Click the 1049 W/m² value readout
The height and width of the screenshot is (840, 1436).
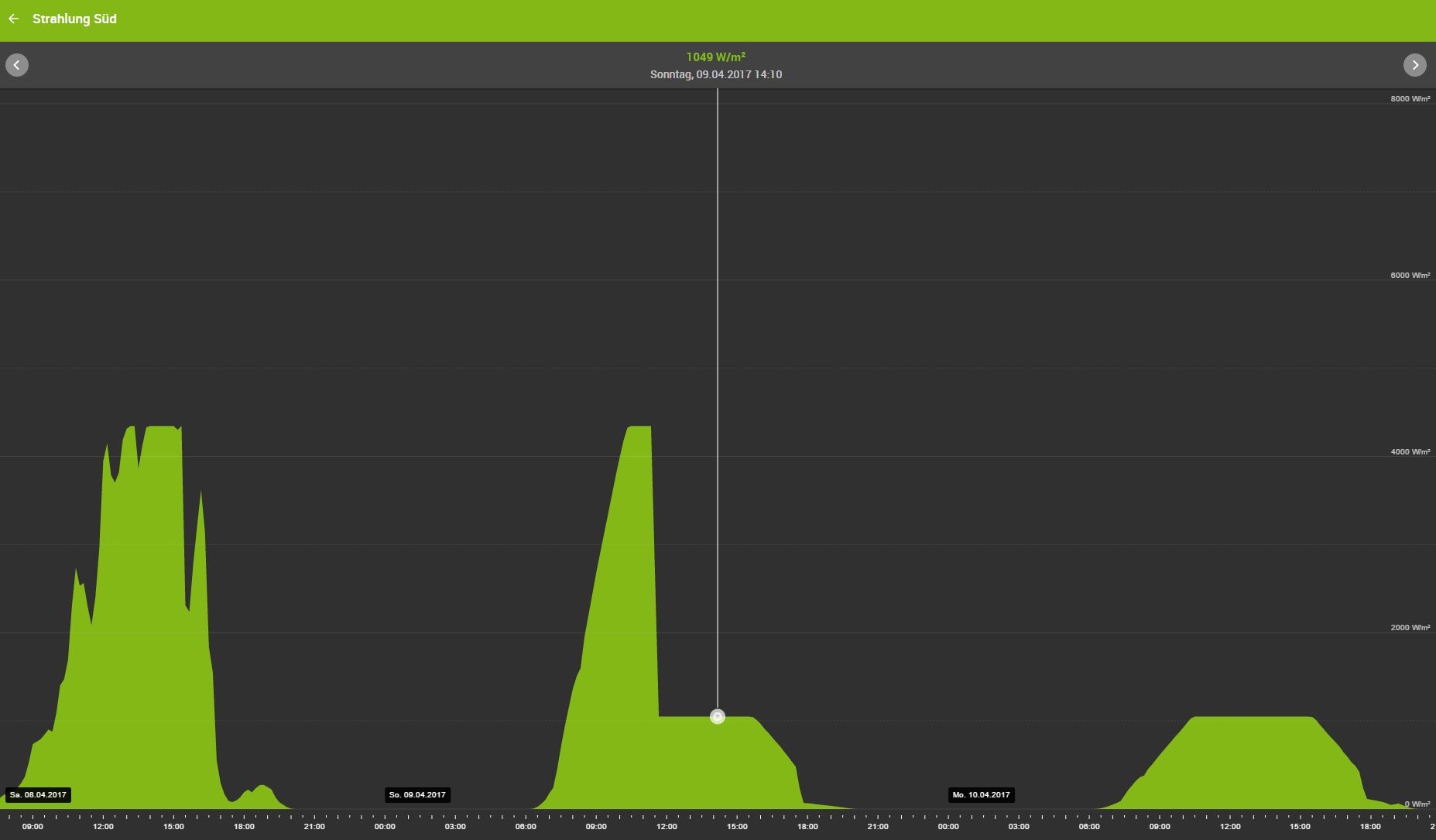pyautogui.click(x=716, y=57)
